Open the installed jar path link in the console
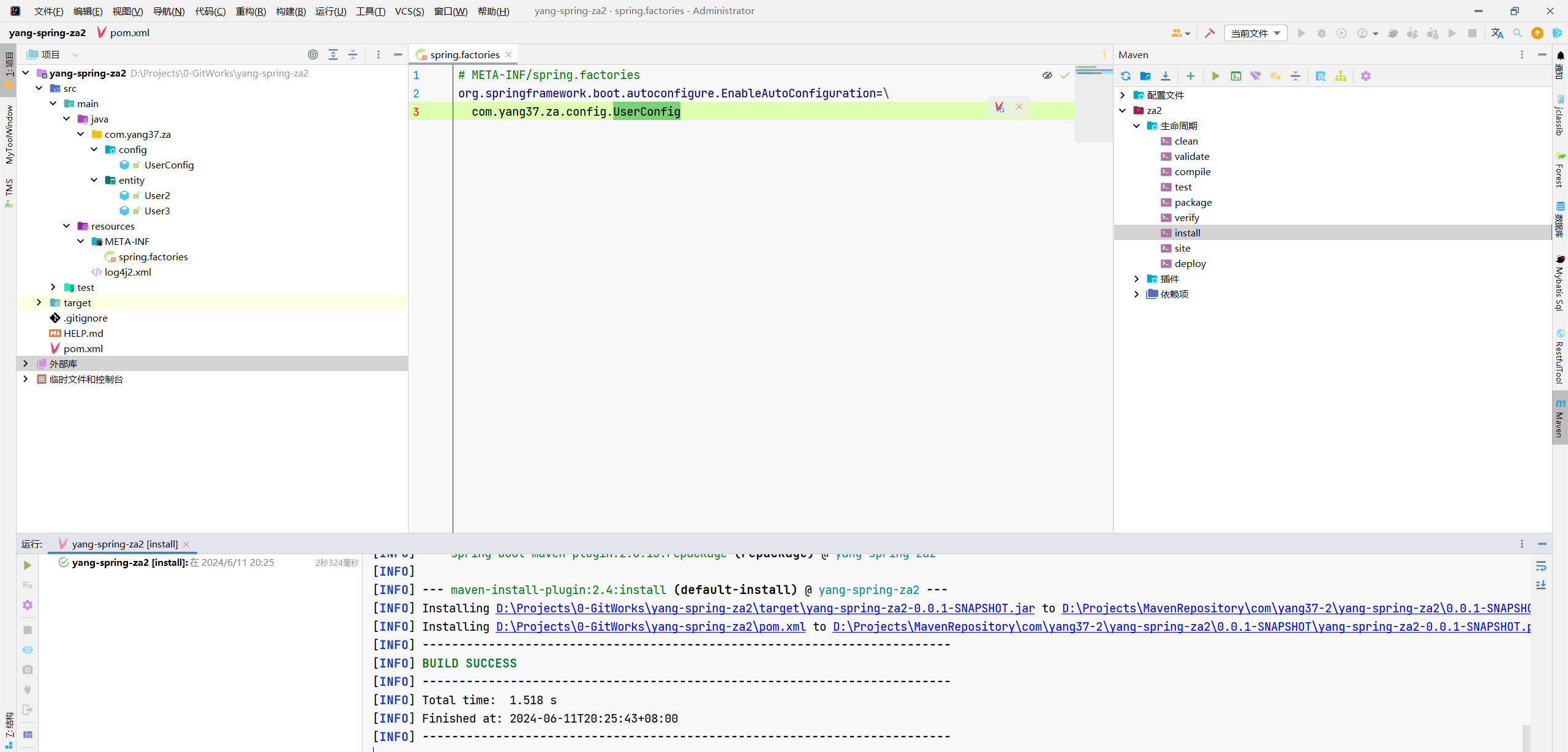 point(765,608)
